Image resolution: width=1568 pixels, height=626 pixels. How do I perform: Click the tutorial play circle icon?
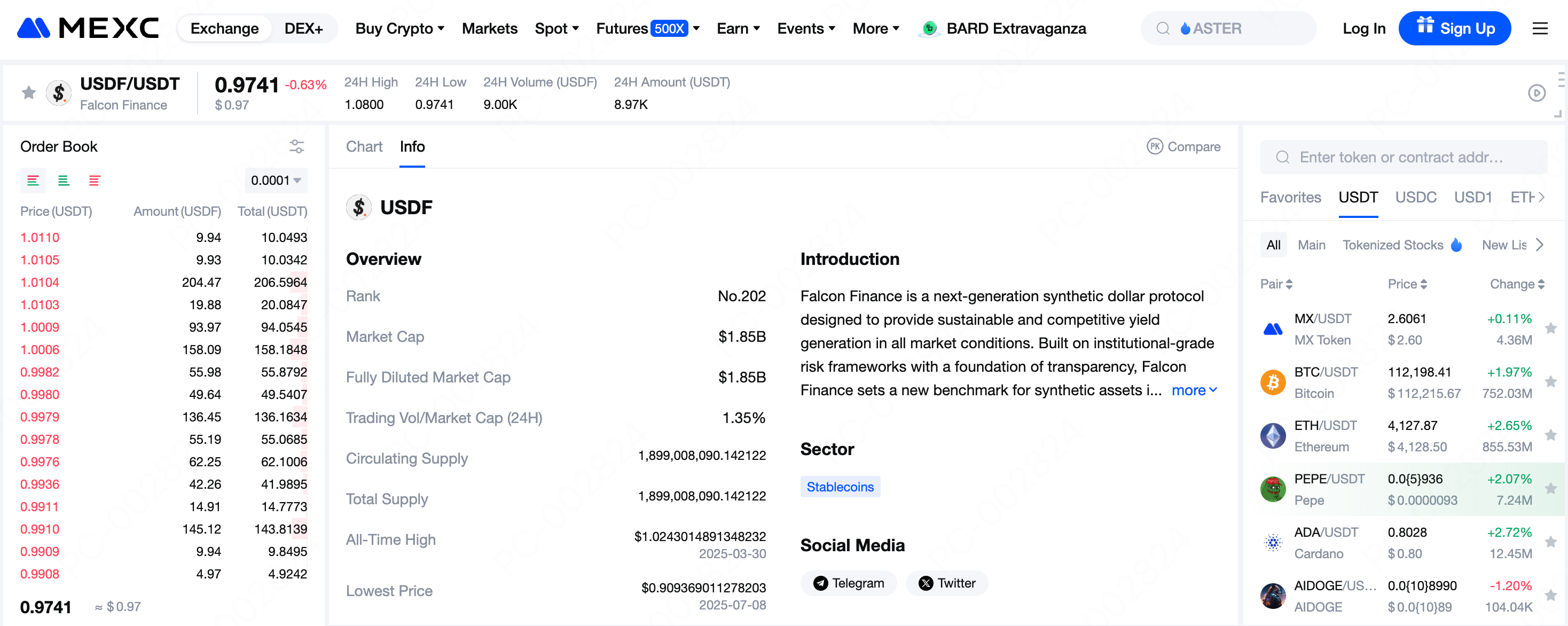pyautogui.click(x=1536, y=93)
